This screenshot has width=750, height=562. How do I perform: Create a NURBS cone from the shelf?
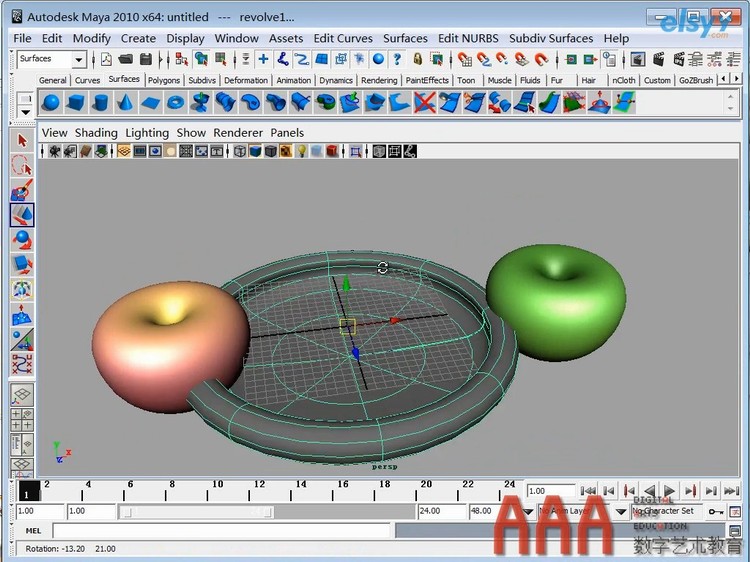(x=125, y=102)
